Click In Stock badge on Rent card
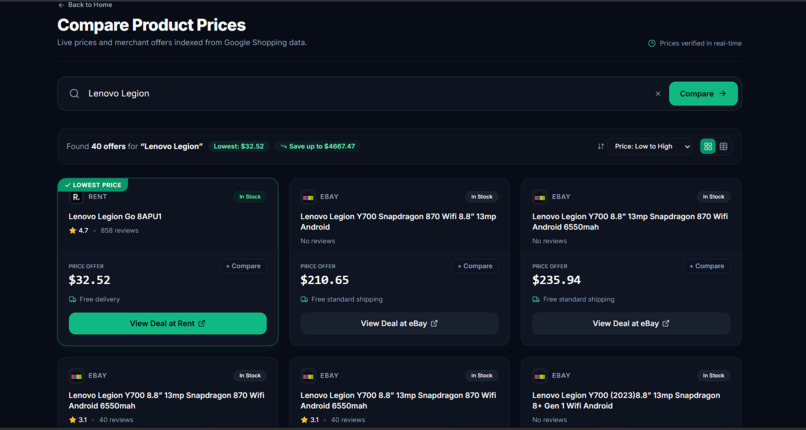806x430 pixels. (x=250, y=197)
